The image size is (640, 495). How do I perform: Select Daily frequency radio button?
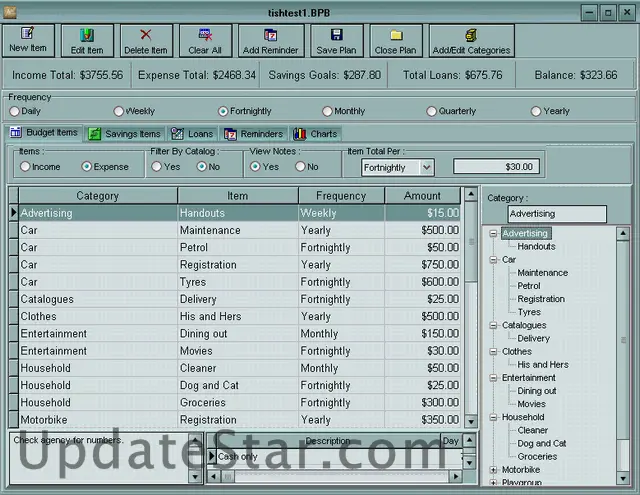click(15, 111)
